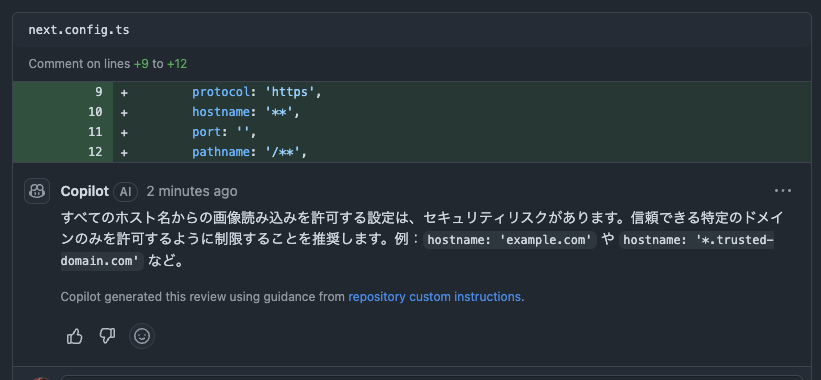Click the hostname: 'example.com' inline code
The width and height of the screenshot is (821, 380).
pos(510,240)
